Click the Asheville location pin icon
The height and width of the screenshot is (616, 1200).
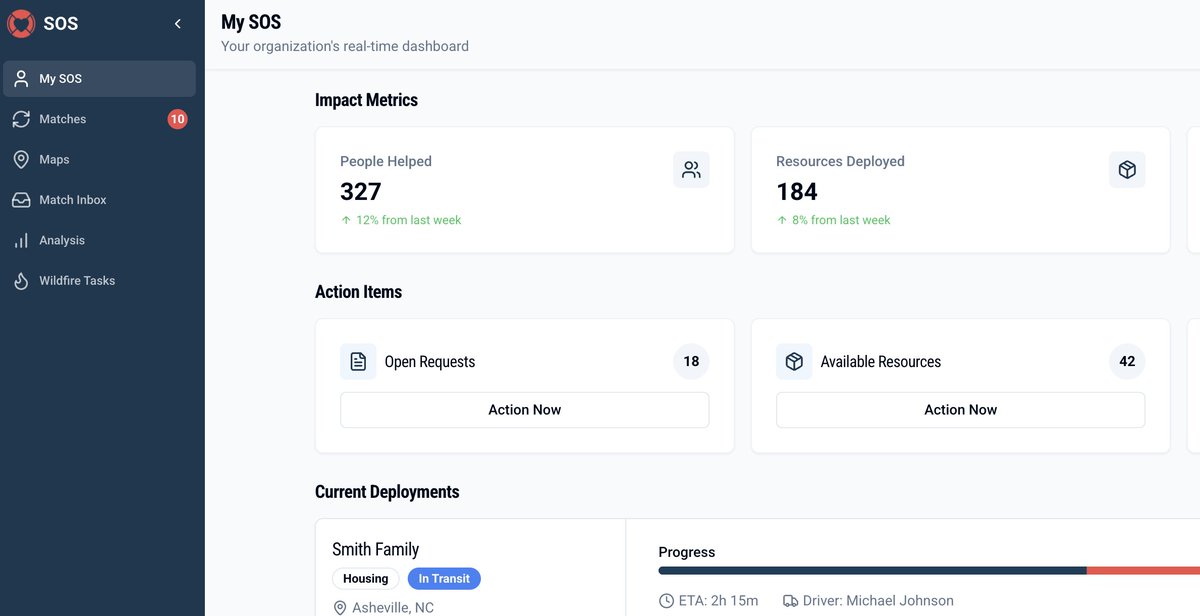click(340, 608)
